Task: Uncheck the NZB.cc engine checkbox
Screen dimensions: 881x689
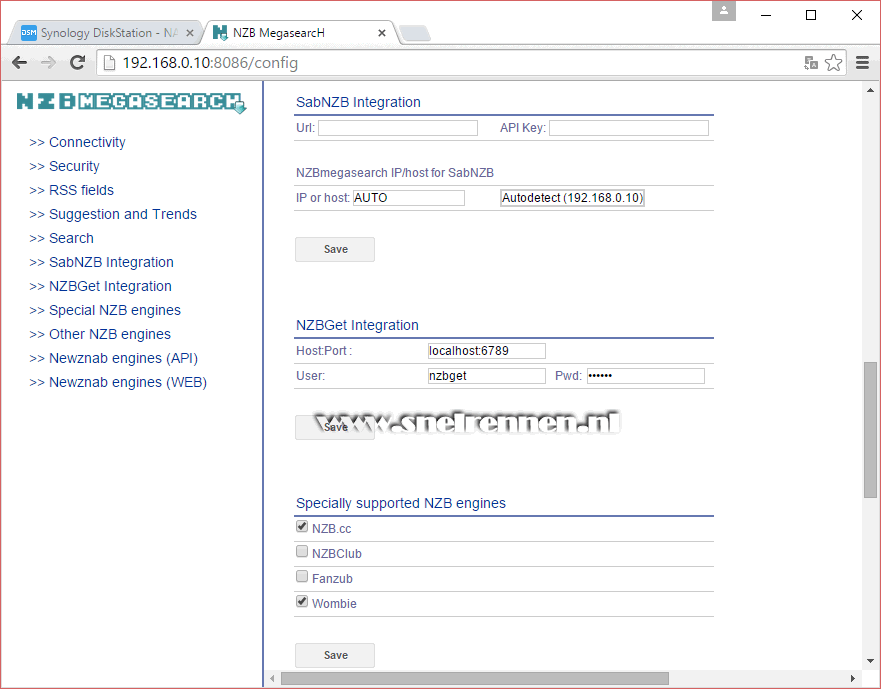Action: point(302,527)
